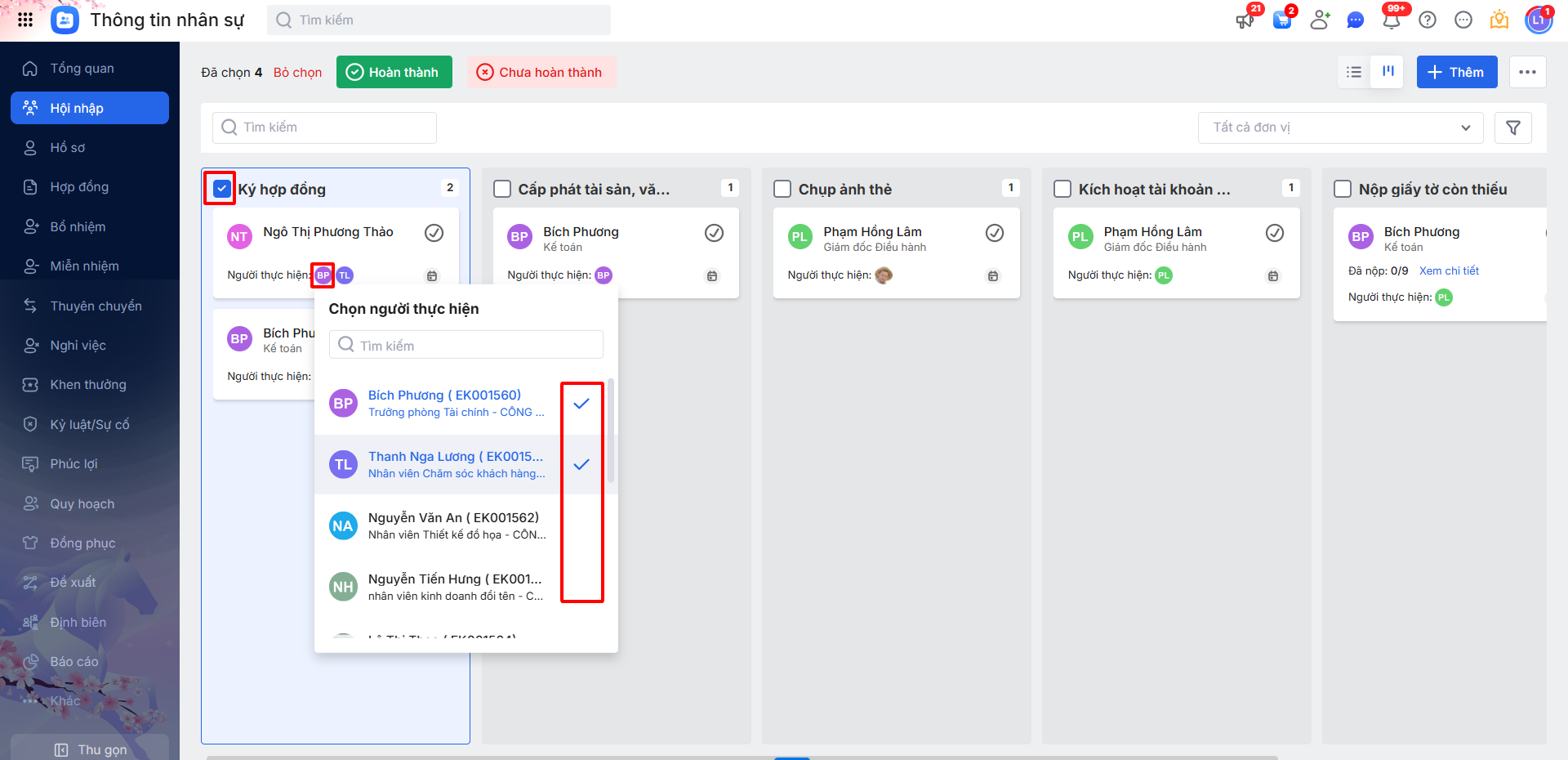Check the Chụp ảnh thẻ column checkbox
1568x760 pixels.
point(782,189)
